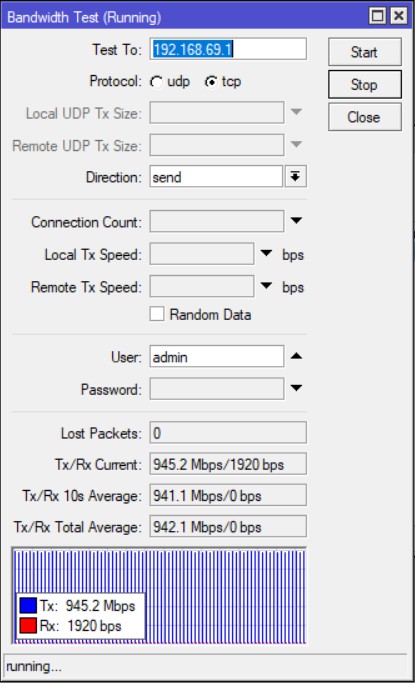Enable the Random Data checkbox
Screen dimensions: 415x683
click(x=157, y=314)
